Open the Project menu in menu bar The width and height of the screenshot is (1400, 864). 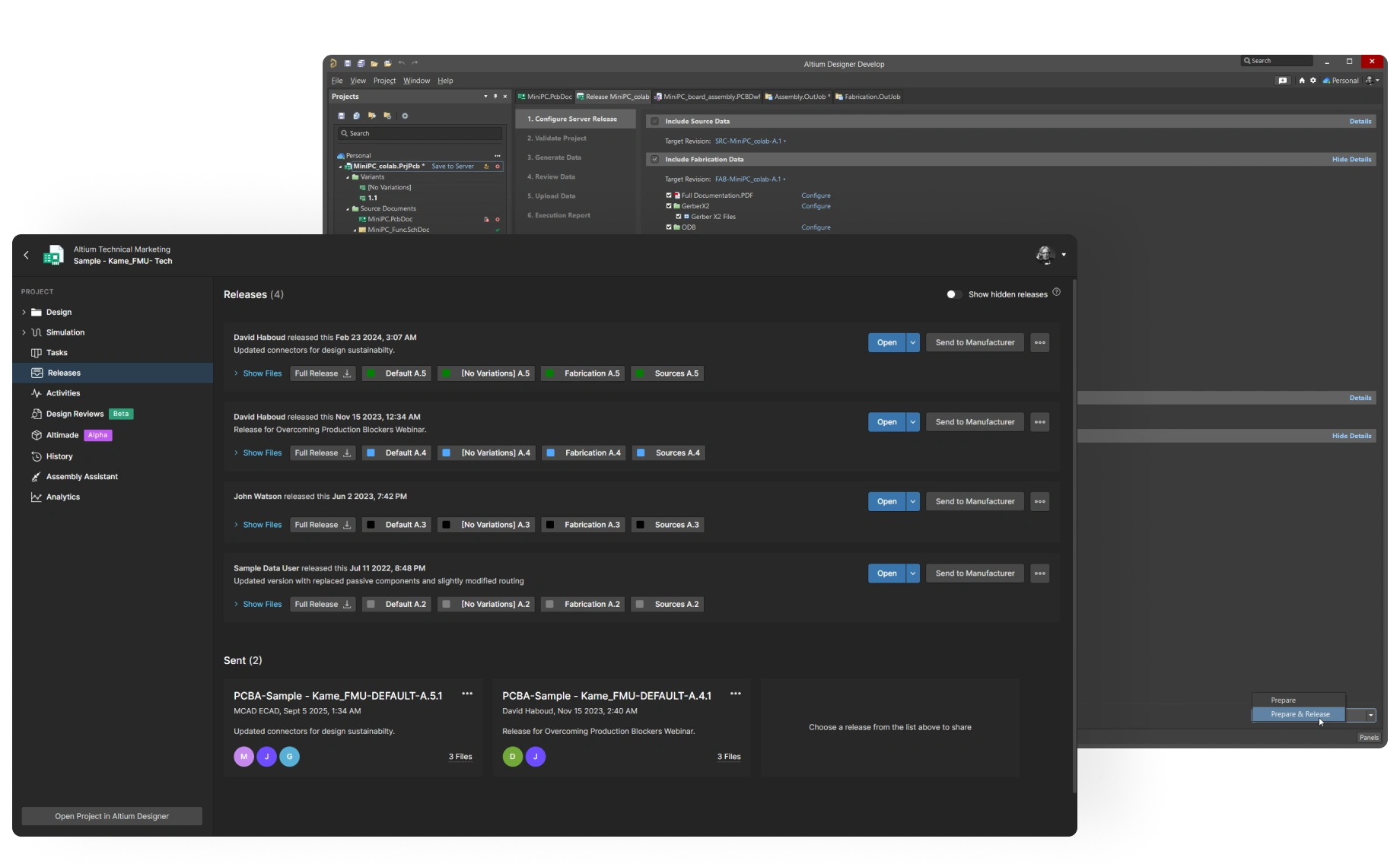pyautogui.click(x=383, y=81)
